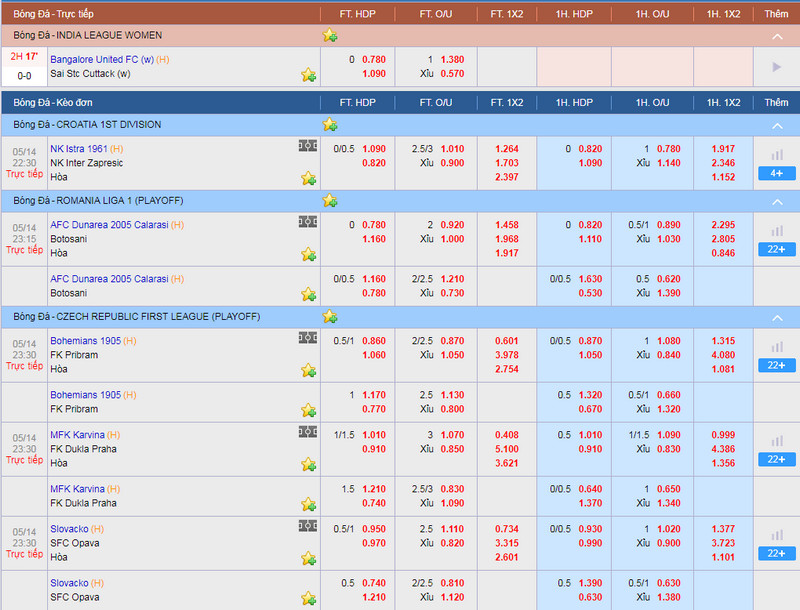The image size is (800, 610).
Task: Click the favorite star for Bangalore United match
Action: point(308,75)
